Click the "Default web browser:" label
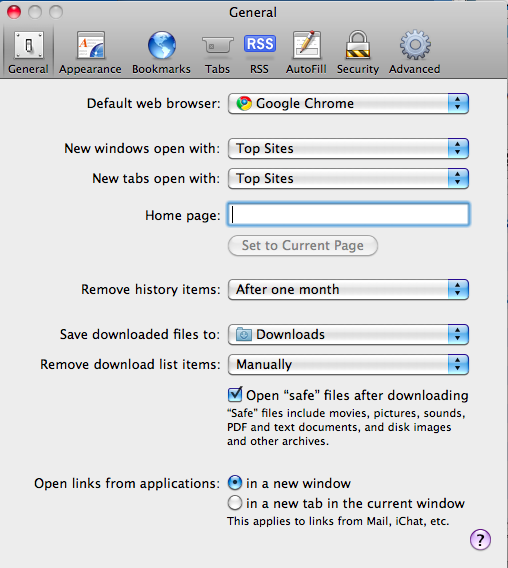The image size is (508, 568). (154, 104)
